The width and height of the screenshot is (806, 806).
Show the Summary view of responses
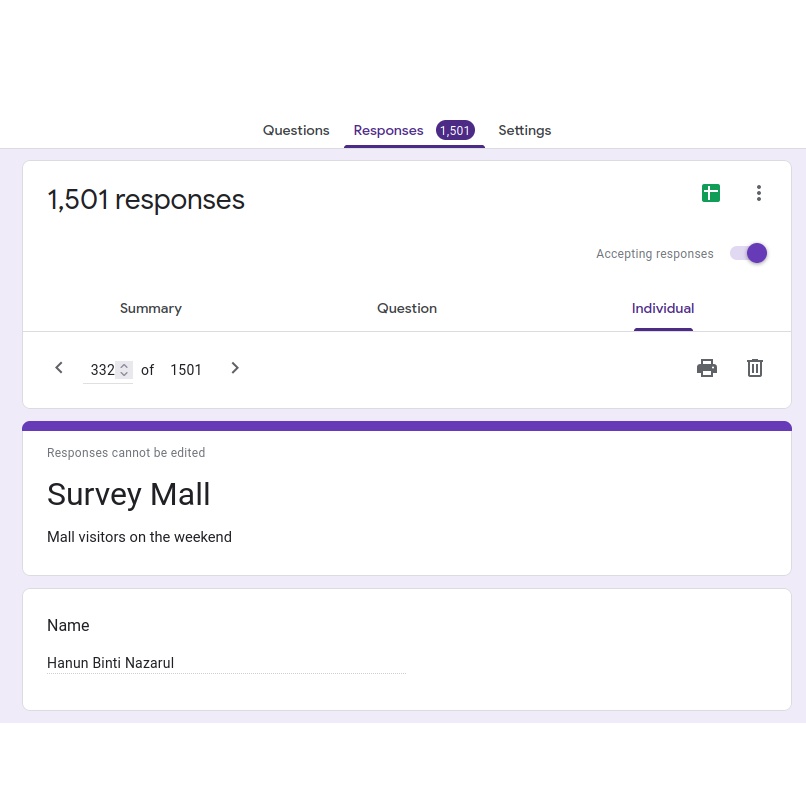point(151,309)
